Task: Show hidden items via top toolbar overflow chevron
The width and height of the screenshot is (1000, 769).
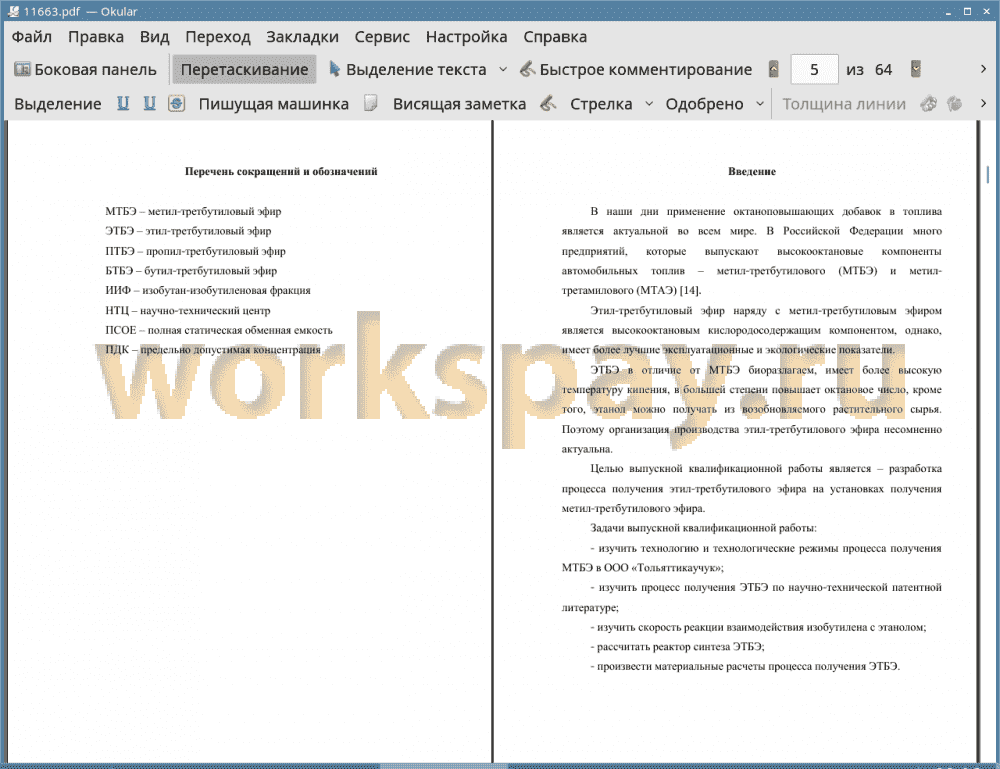Action: 983,69
